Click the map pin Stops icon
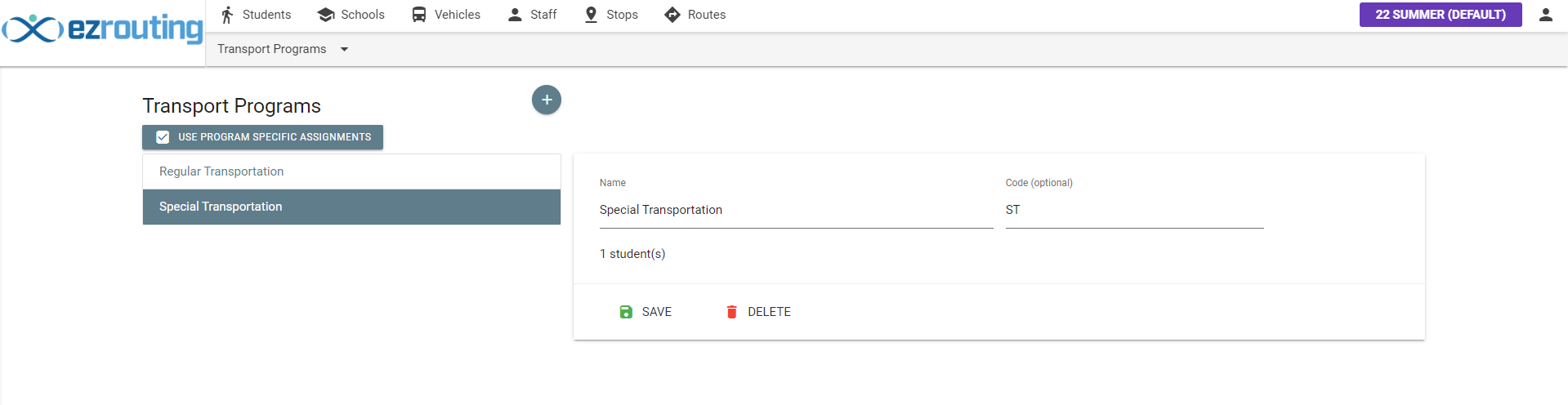Viewport: 1568px width, 405px height. coord(592,15)
